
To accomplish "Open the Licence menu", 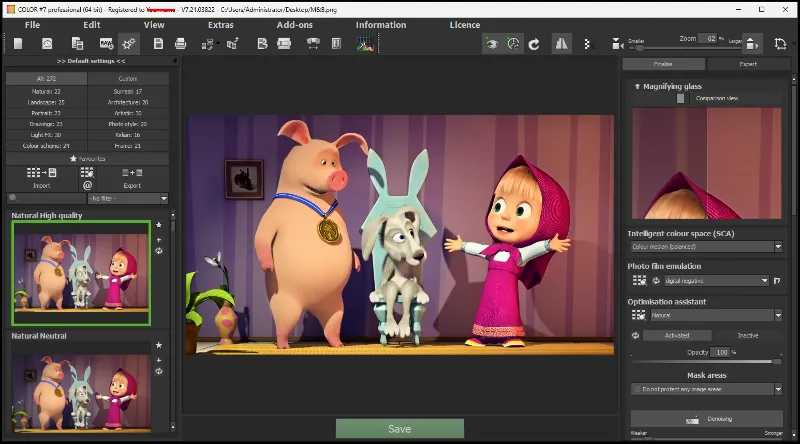I will coord(465,25).
